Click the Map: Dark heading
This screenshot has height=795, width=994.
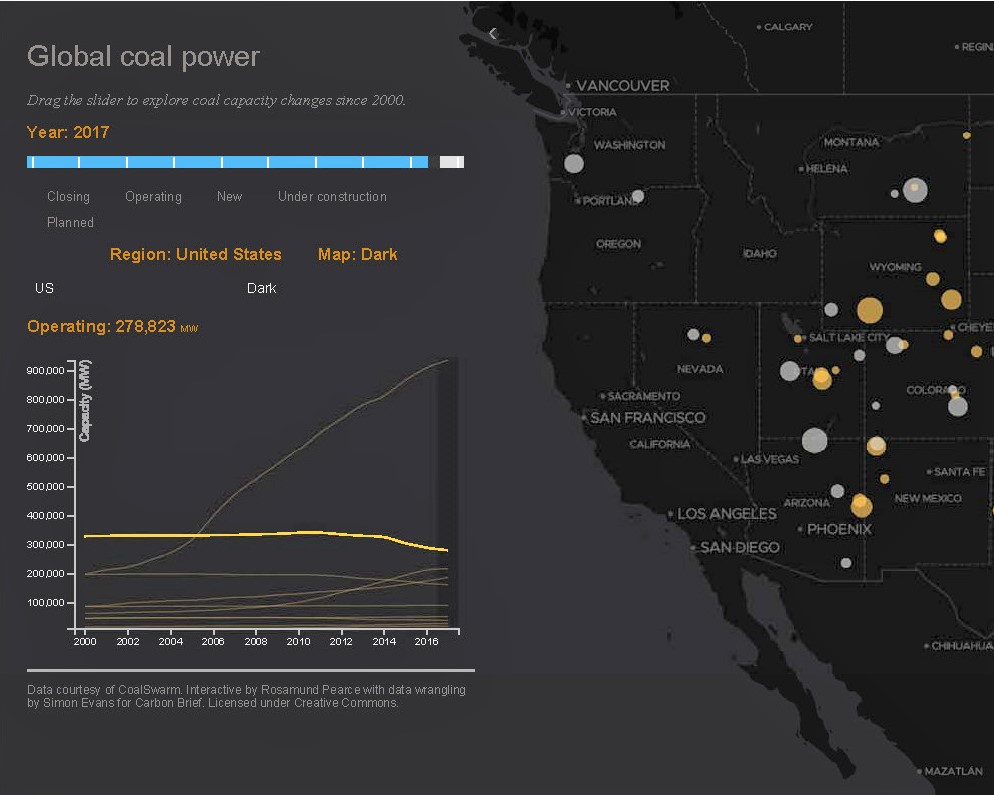[358, 254]
